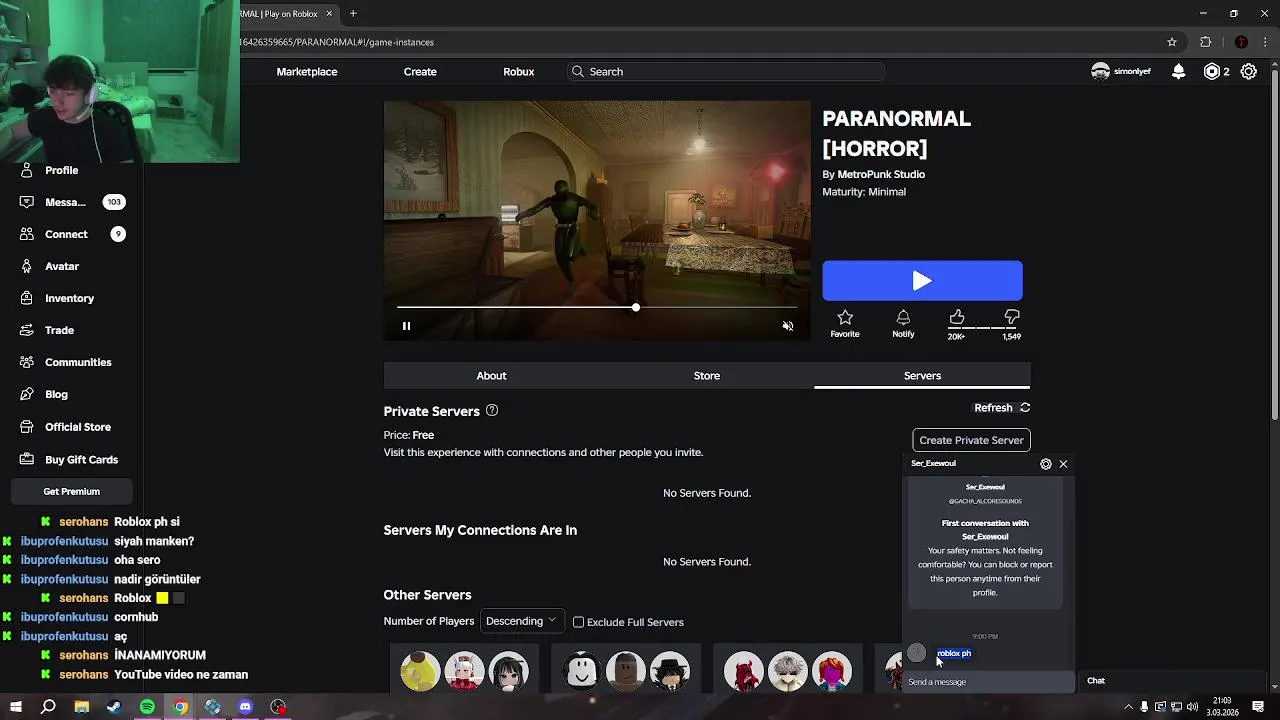Screen dimensions: 1280x720
Task: Unmute the game preview video
Action: point(788,326)
